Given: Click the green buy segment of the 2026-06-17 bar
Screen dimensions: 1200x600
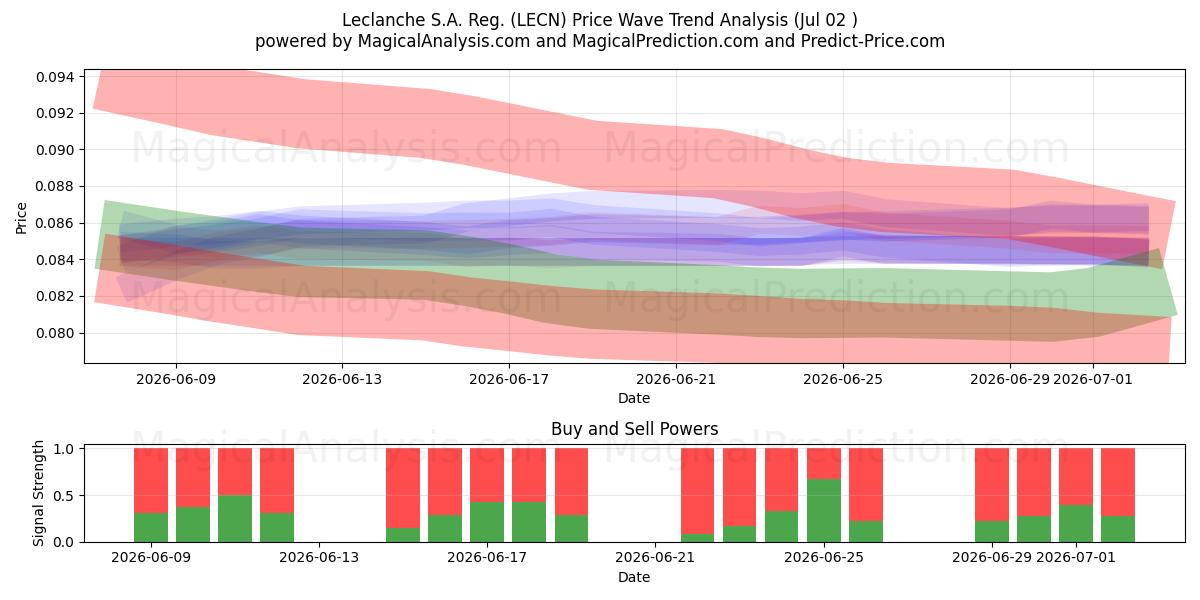Looking at the screenshot, I should coord(487,522).
